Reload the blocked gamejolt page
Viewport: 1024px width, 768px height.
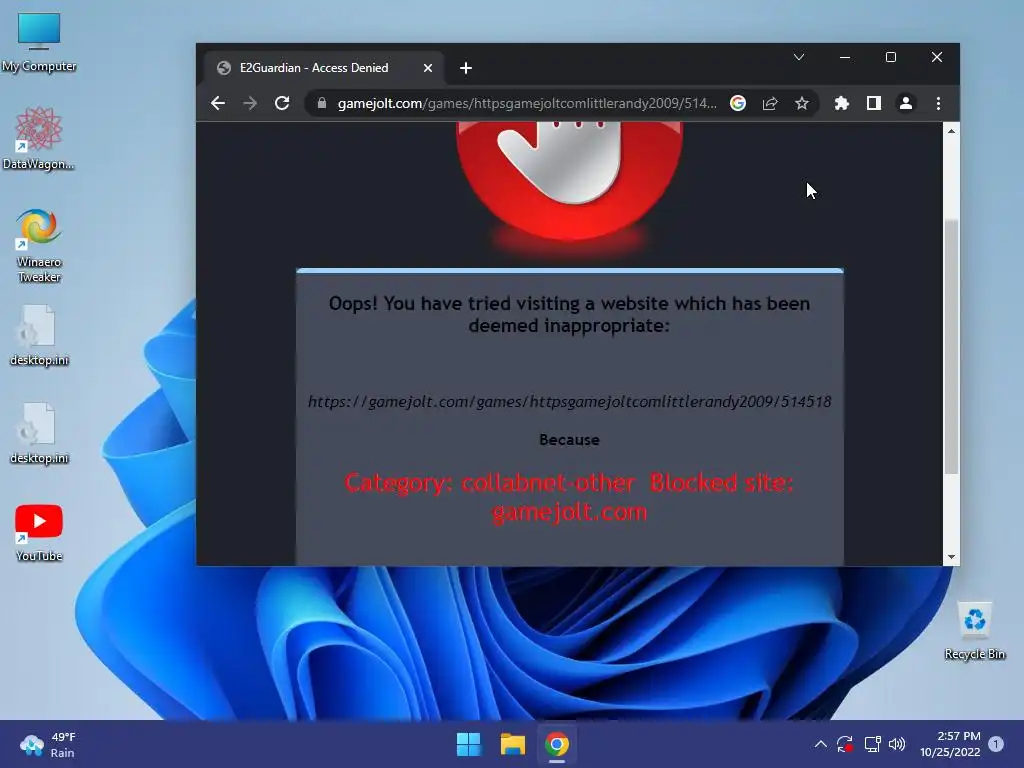[282, 103]
